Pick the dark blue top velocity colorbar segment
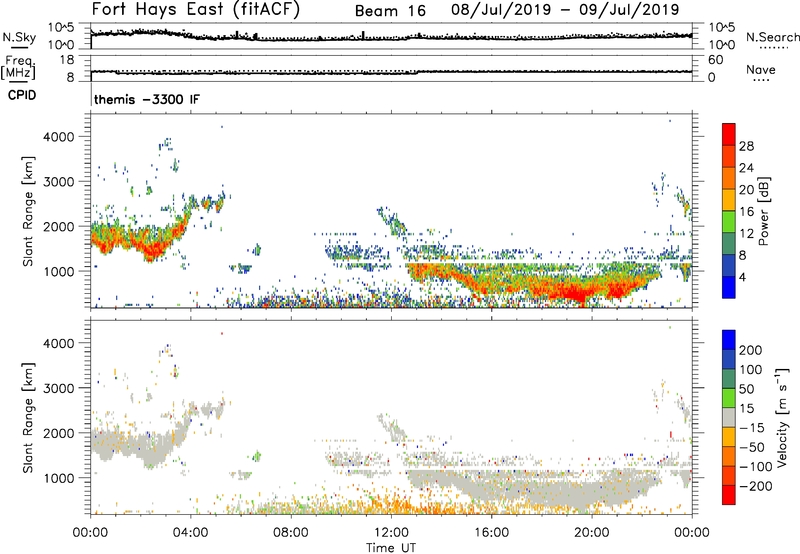 729,340
